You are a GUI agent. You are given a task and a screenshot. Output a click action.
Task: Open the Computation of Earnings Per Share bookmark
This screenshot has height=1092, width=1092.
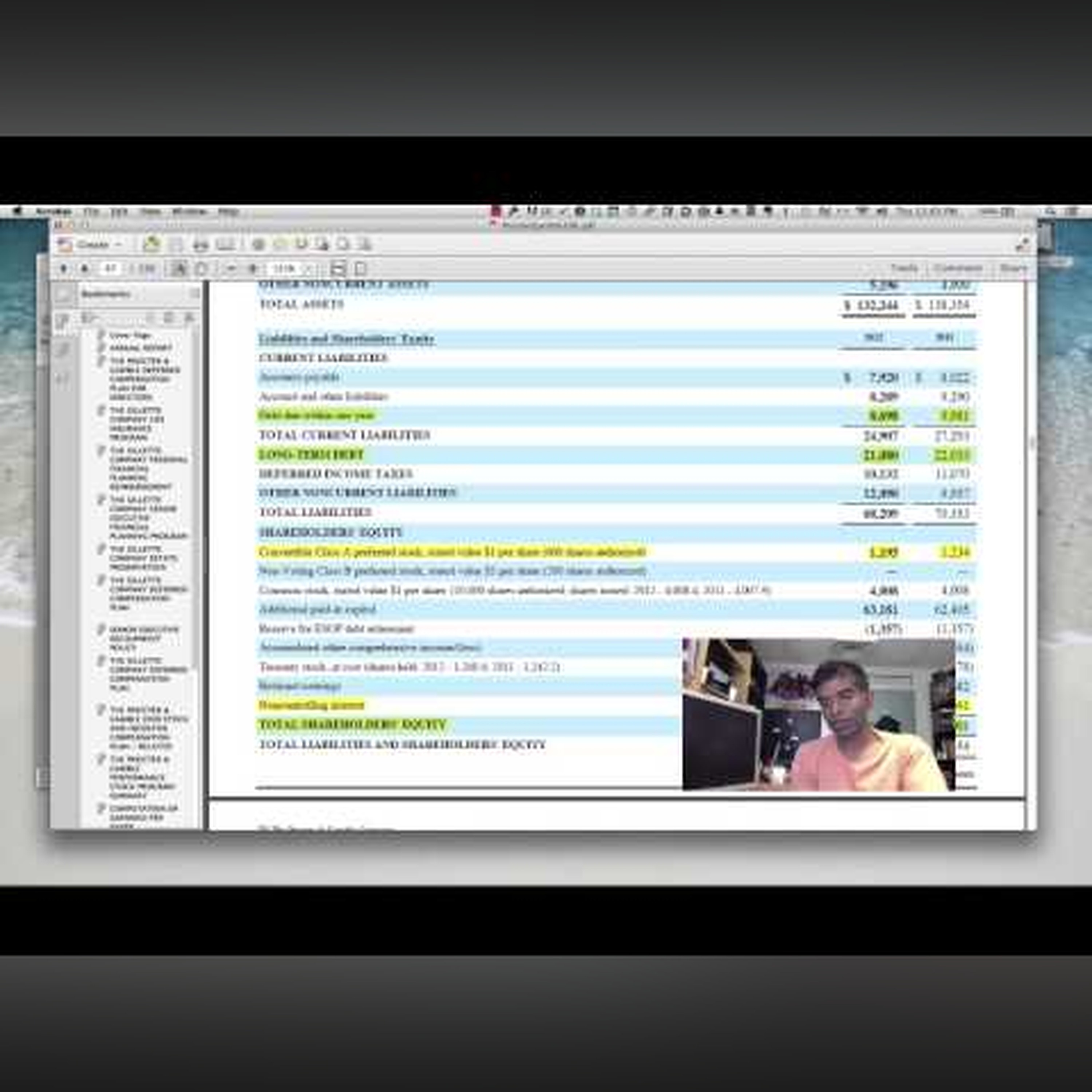(143, 817)
